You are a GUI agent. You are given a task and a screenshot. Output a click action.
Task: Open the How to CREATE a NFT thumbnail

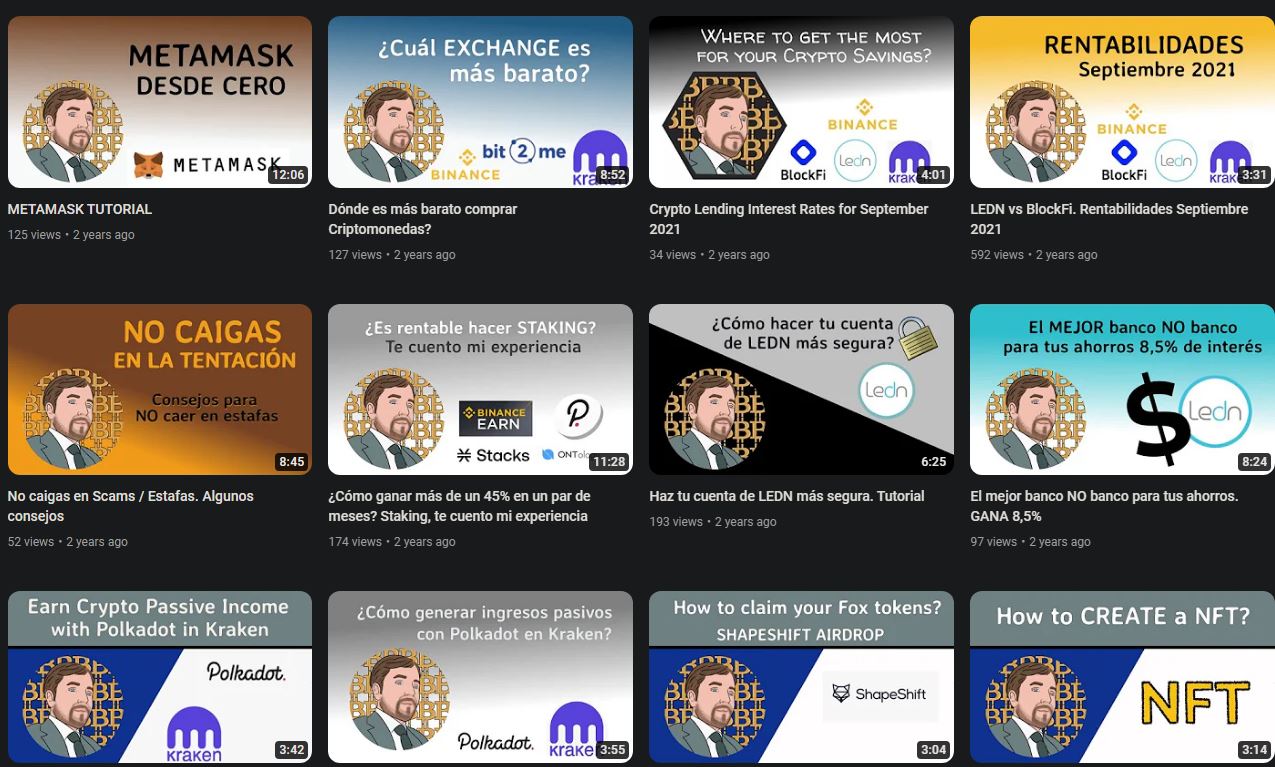(1122, 677)
